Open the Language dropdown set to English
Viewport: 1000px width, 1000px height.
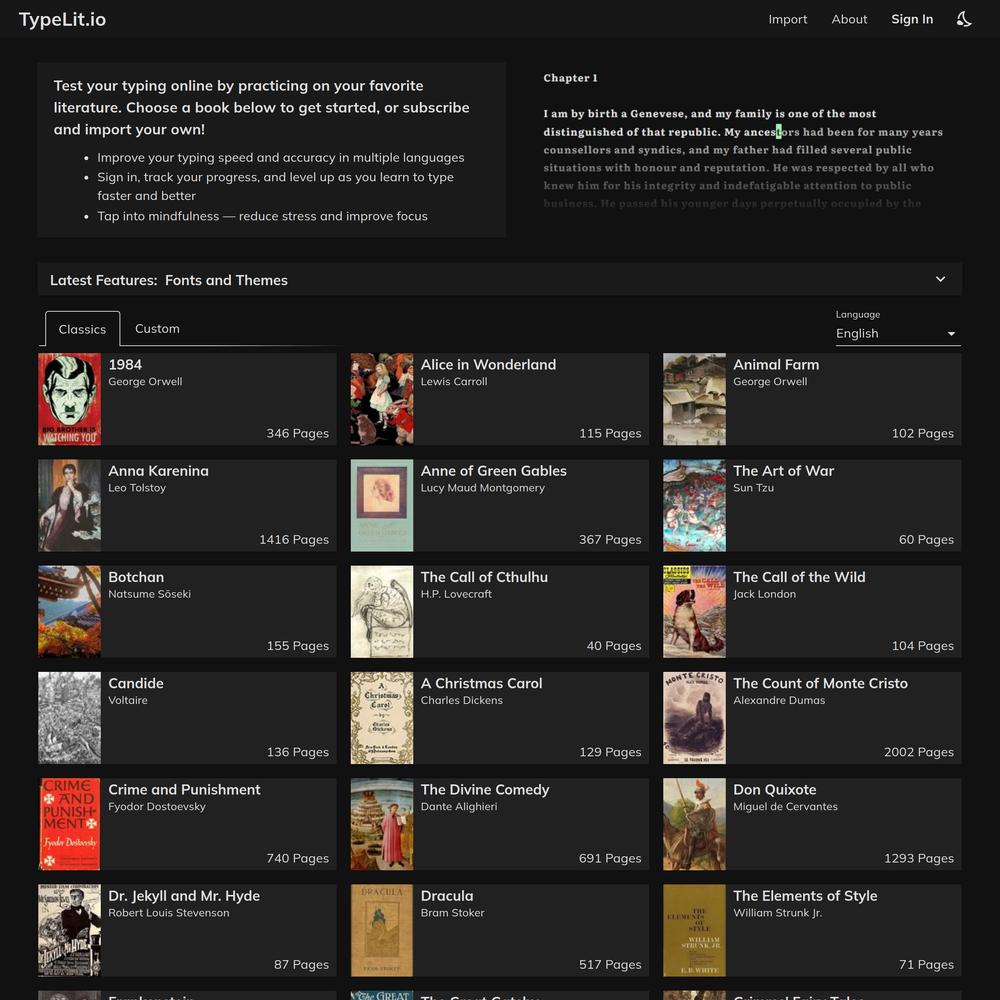pos(898,334)
